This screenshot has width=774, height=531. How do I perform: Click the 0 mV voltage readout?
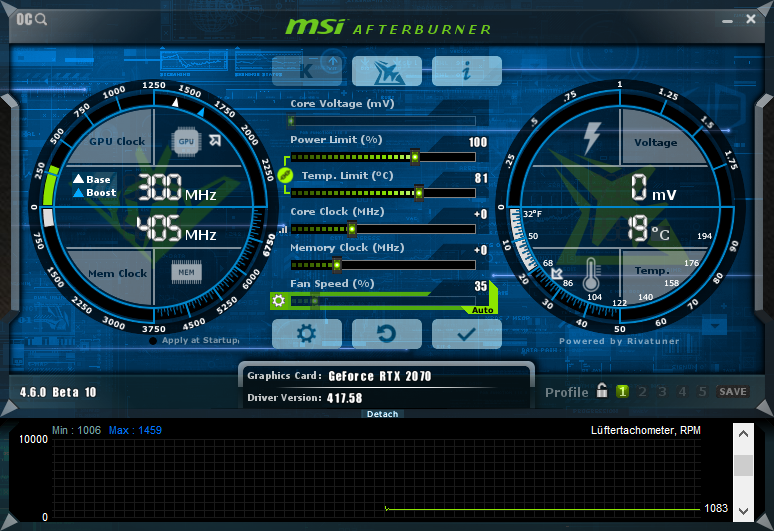tap(654, 188)
